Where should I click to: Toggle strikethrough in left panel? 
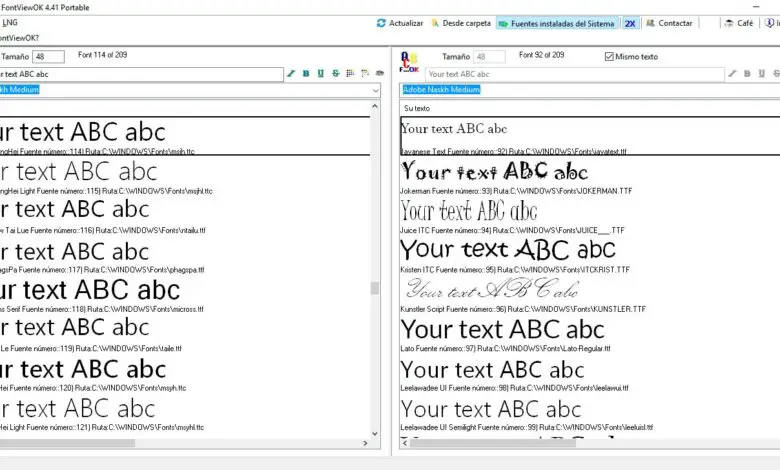(x=335, y=73)
